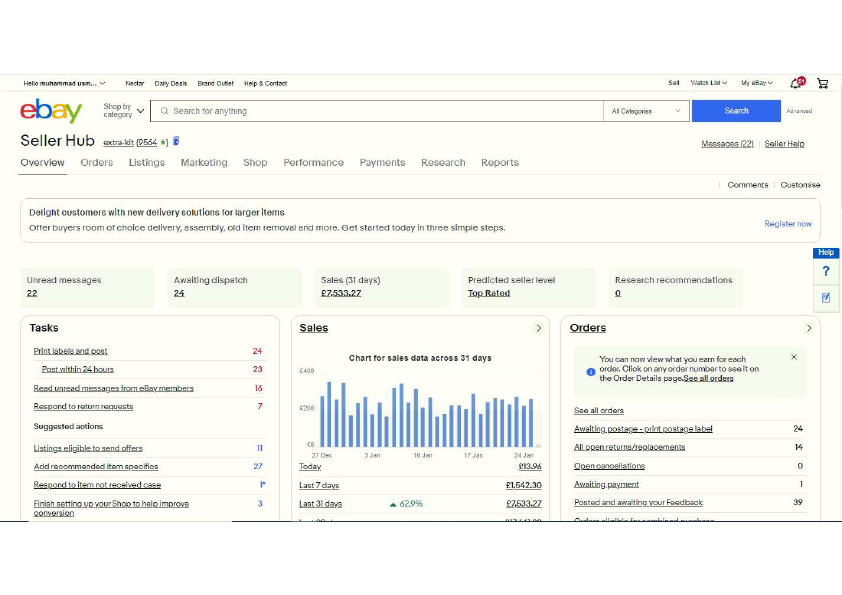Click the feedback note icon under Help

click(826, 298)
